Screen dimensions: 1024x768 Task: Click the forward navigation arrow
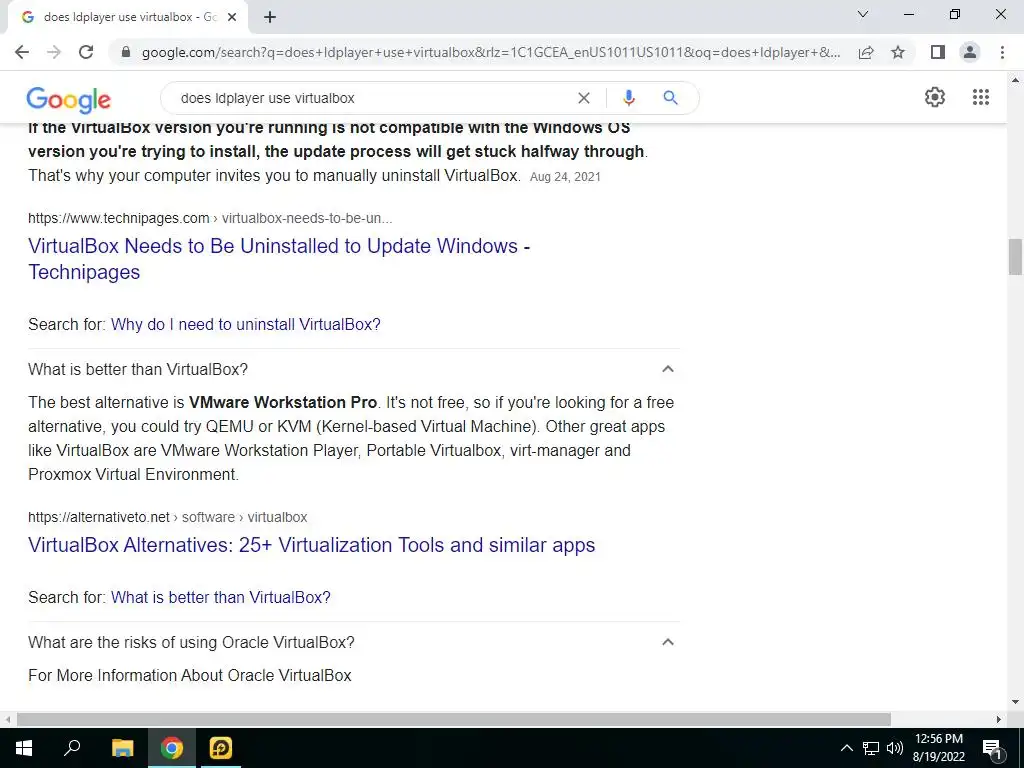coord(54,52)
